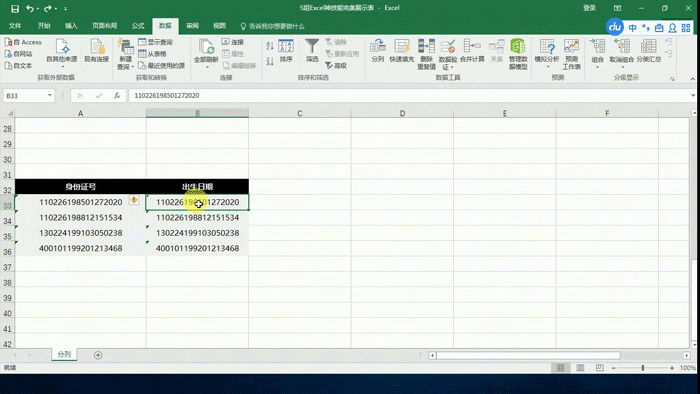
Task: Expand Data Validation (数据验证) dropdown
Action: tap(452, 67)
